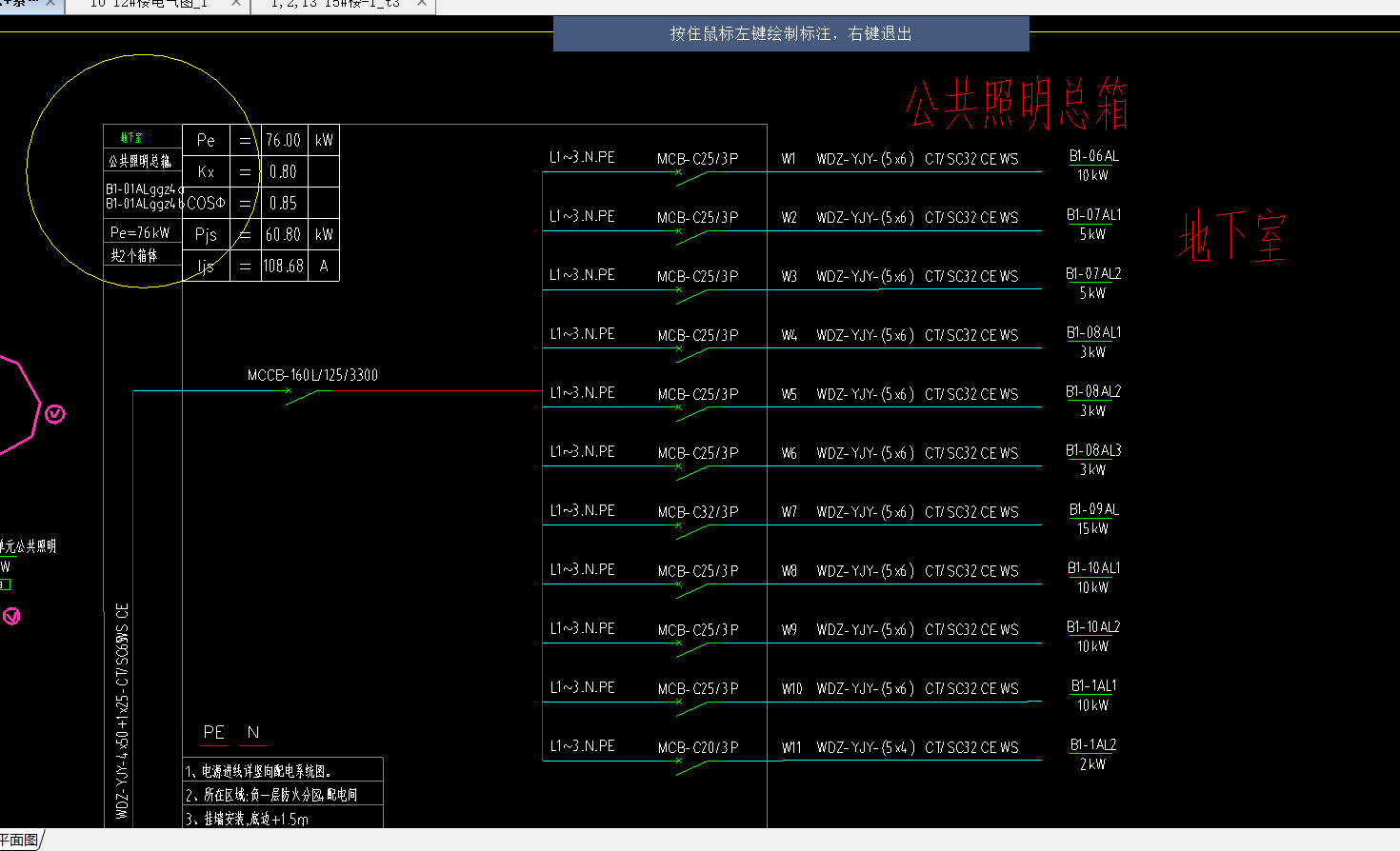Image resolution: width=1400 pixels, height=851 pixels.
Task: Select the destination label B1-1AL1
Action: point(1093,686)
